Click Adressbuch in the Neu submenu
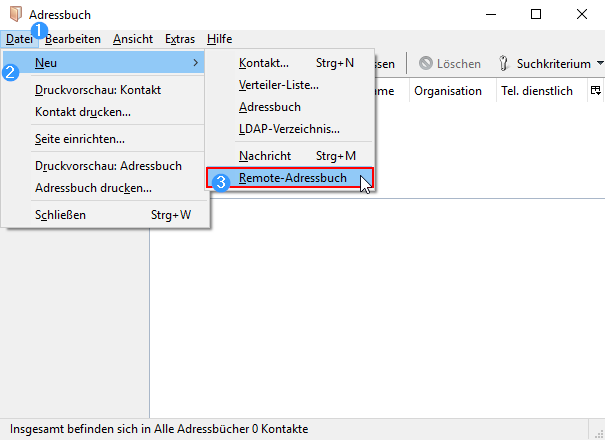Image resolution: width=605 pixels, height=440 pixels. (x=270, y=107)
